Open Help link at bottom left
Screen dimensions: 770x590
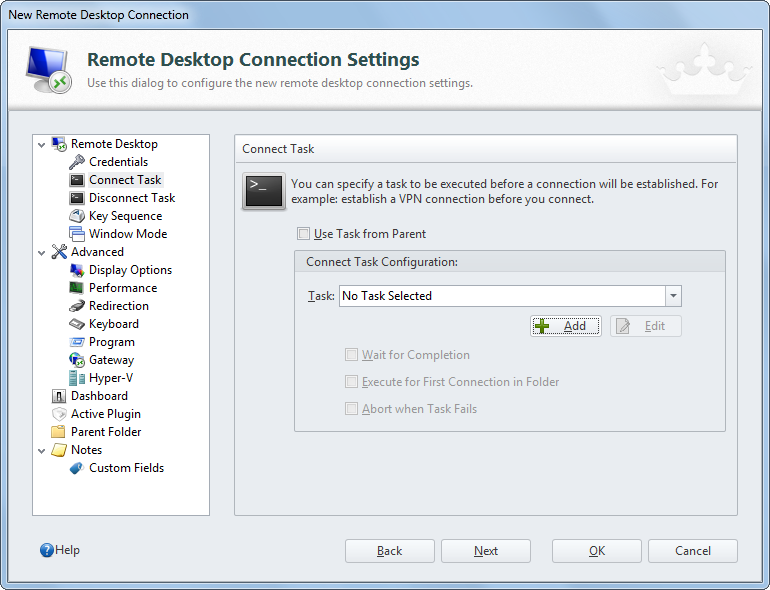pos(60,550)
